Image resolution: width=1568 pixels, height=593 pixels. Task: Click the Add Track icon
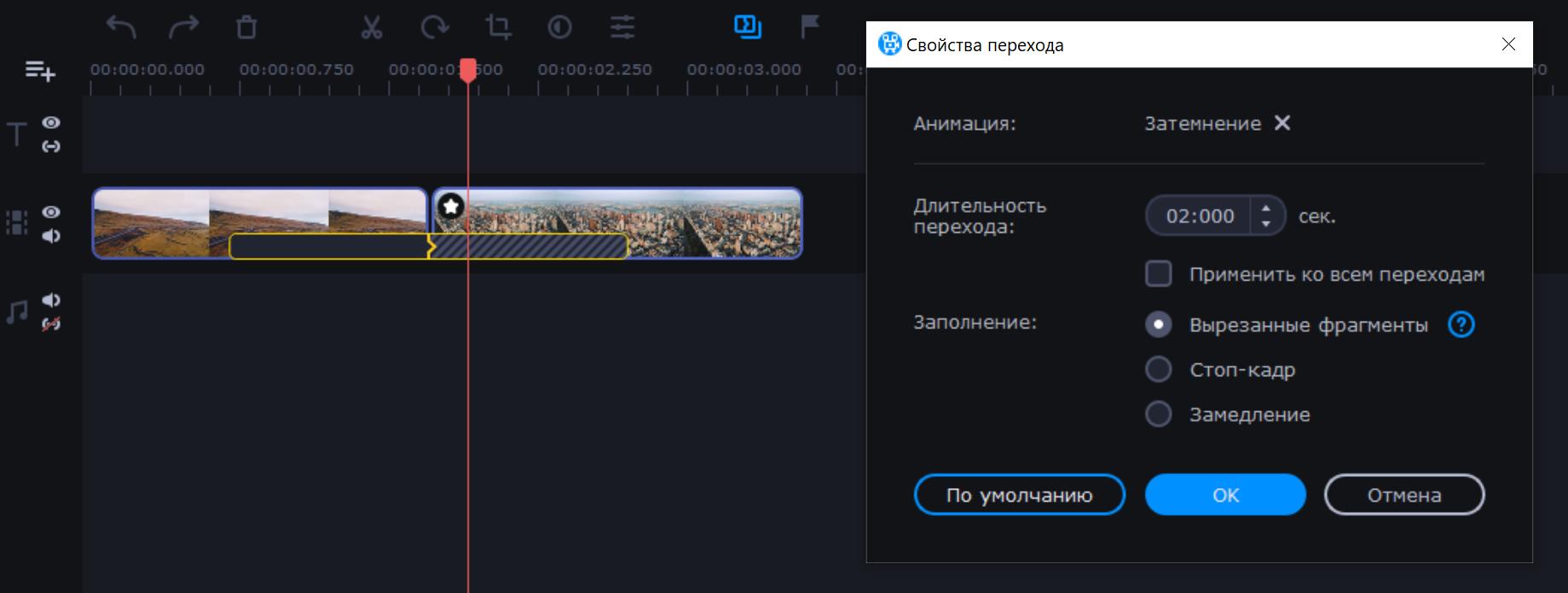[x=40, y=71]
